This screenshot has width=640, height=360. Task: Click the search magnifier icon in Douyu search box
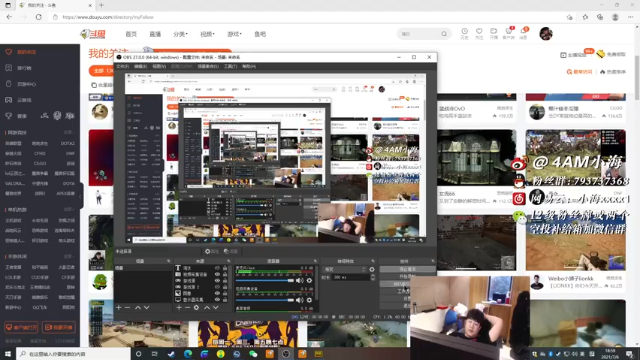tap(444, 34)
